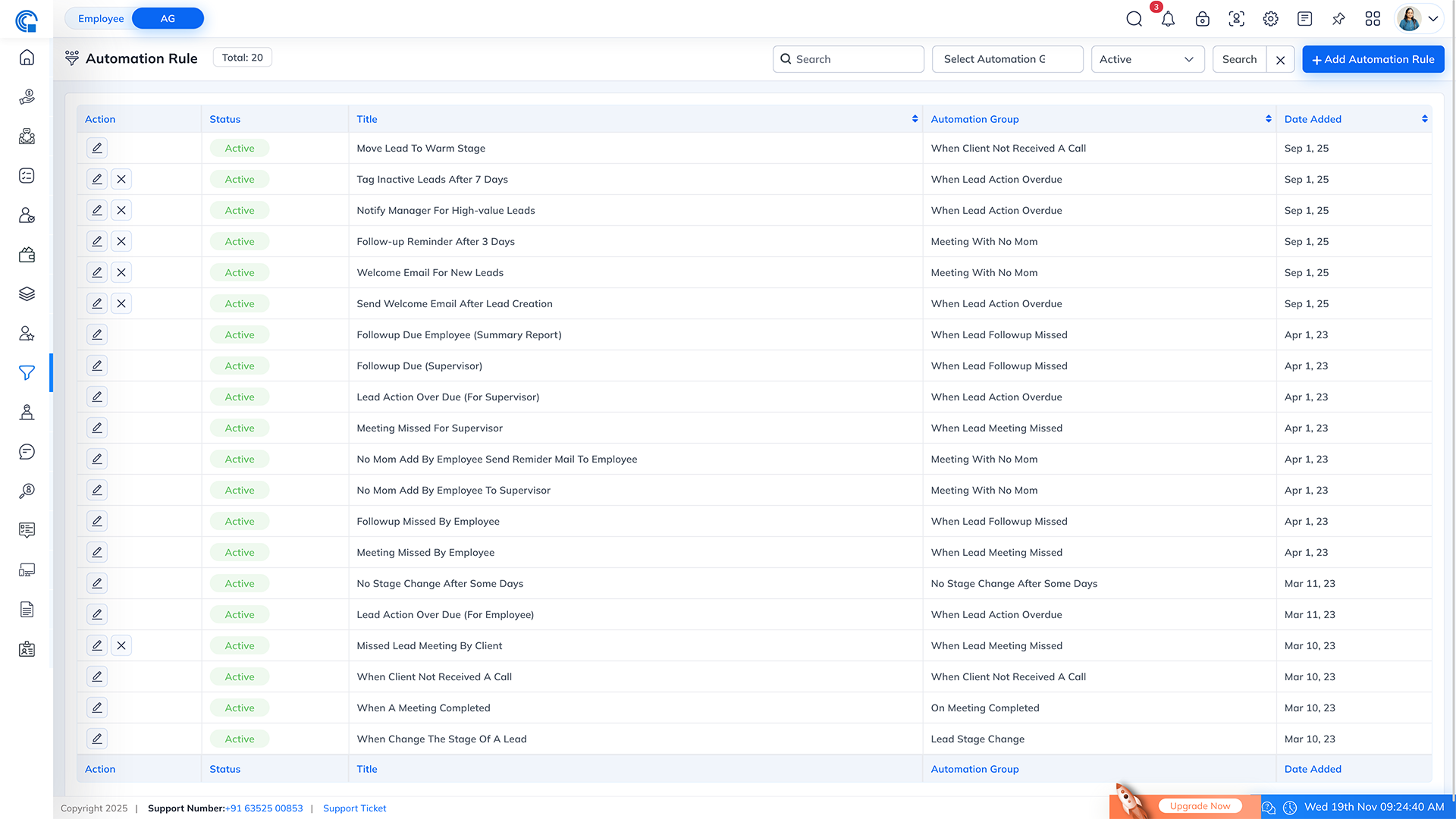Sort the table by Title column
The image size is (1456, 819).
click(x=915, y=119)
